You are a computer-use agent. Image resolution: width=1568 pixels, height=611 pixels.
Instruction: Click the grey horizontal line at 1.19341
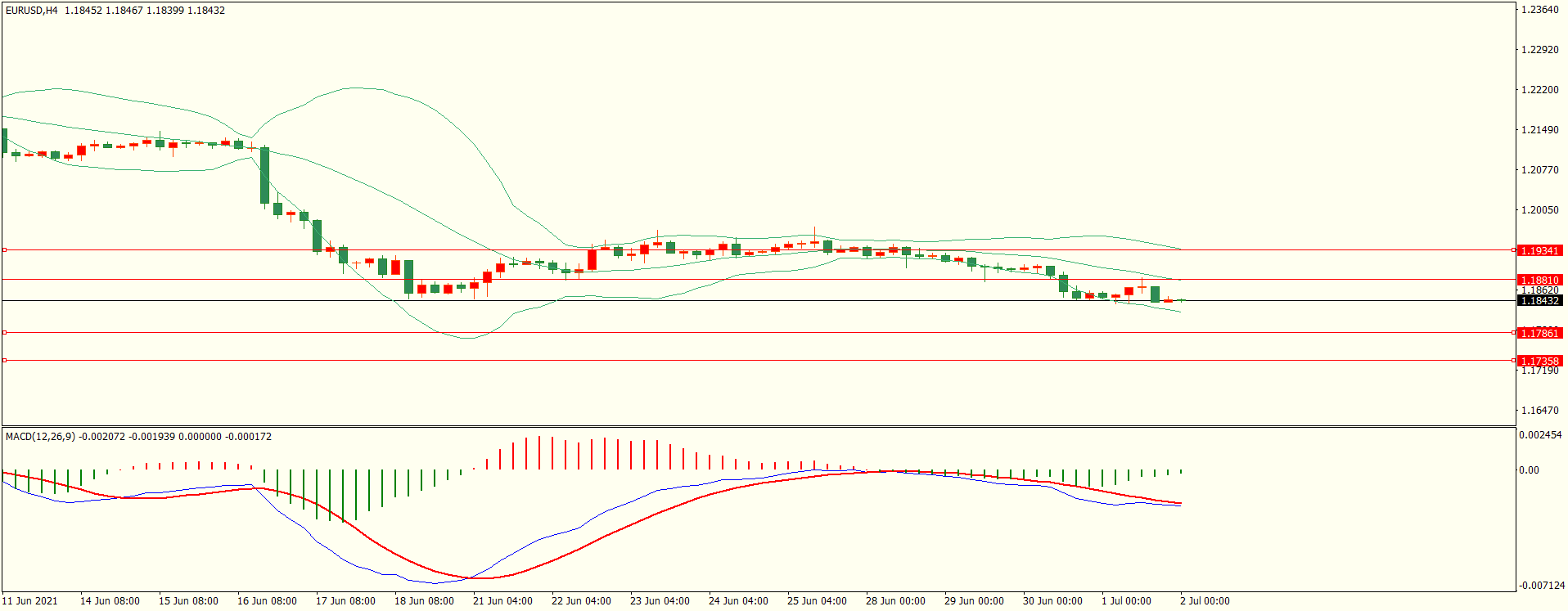pyautogui.click(x=758, y=249)
